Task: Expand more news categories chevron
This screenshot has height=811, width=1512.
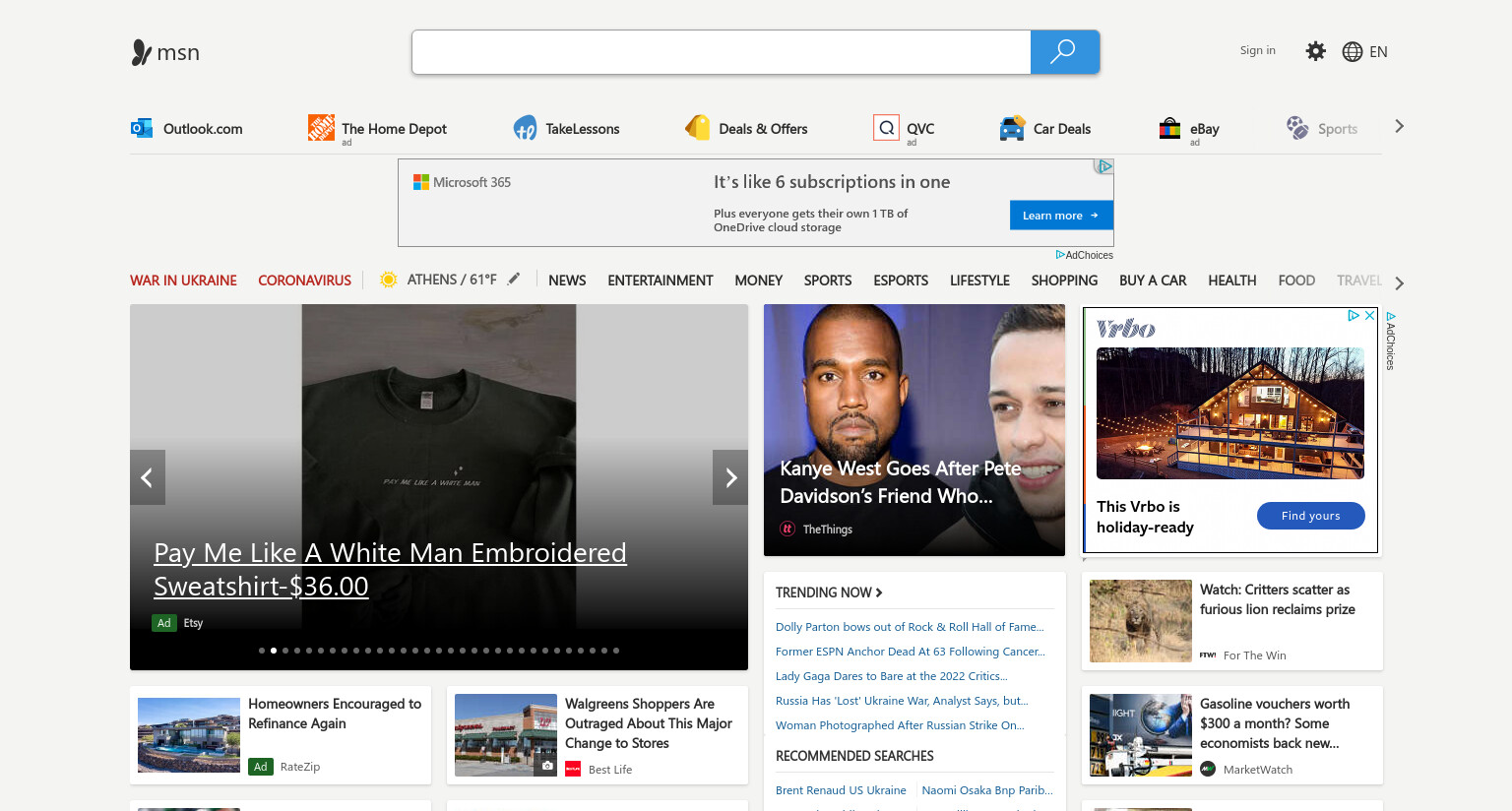Action: [1399, 282]
